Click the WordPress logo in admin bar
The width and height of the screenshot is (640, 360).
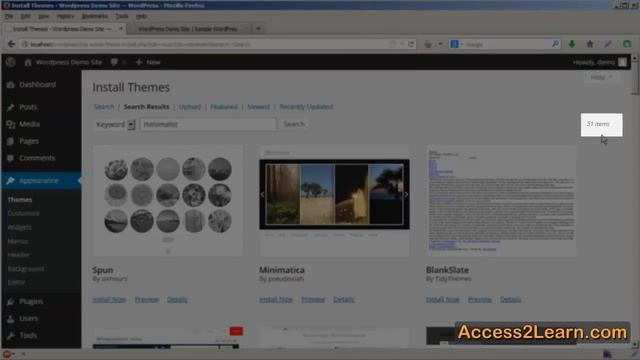pos(11,62)
